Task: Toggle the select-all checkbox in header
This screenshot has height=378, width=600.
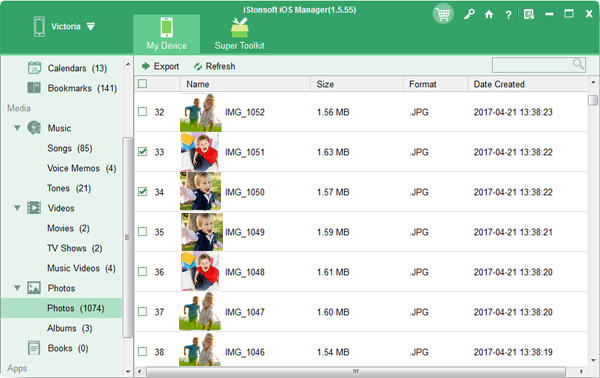Action: [x=142, y=83]
